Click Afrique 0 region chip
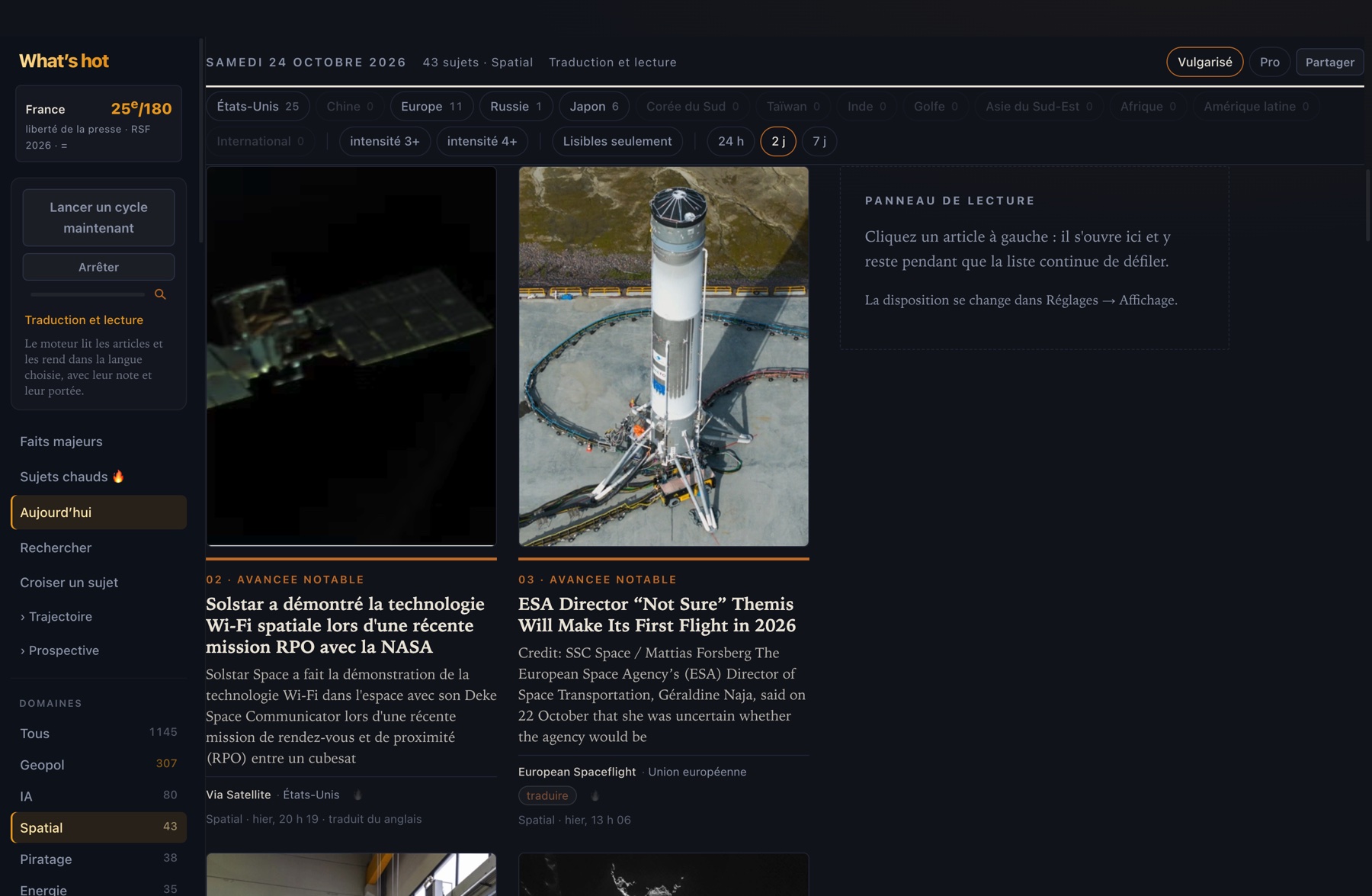 coord(1148,106)
